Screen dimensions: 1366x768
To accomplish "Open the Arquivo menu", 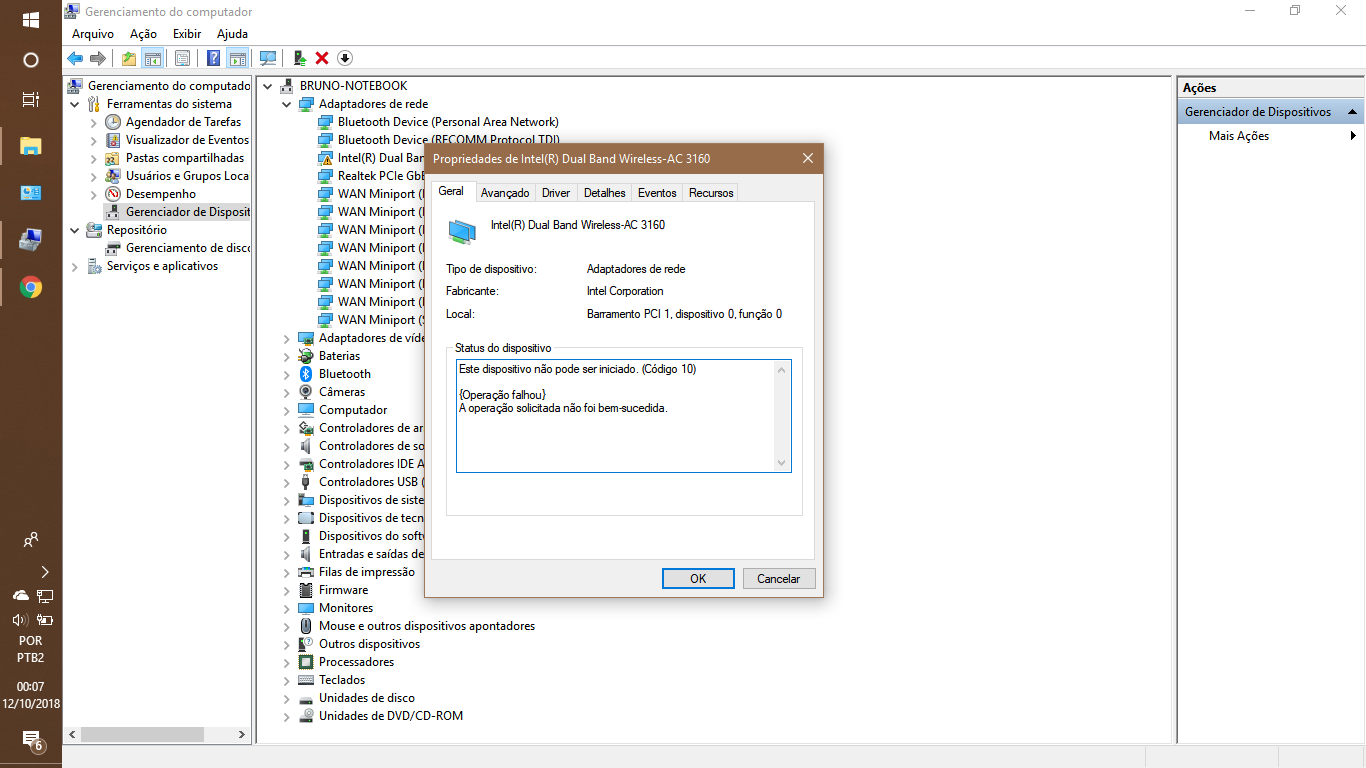I will [93, 34].
